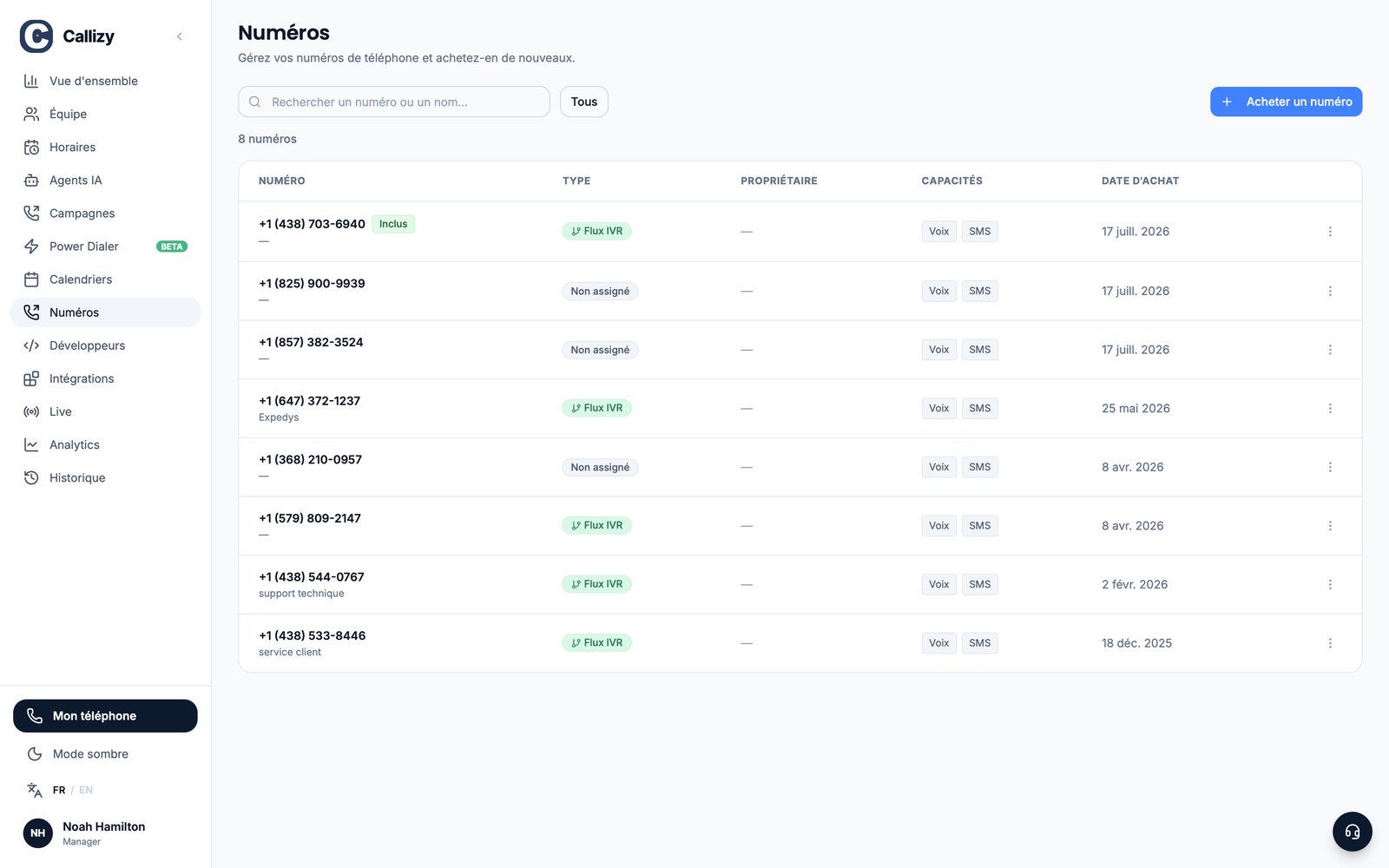Click the Historique clock icon

[x=31, y=477]
